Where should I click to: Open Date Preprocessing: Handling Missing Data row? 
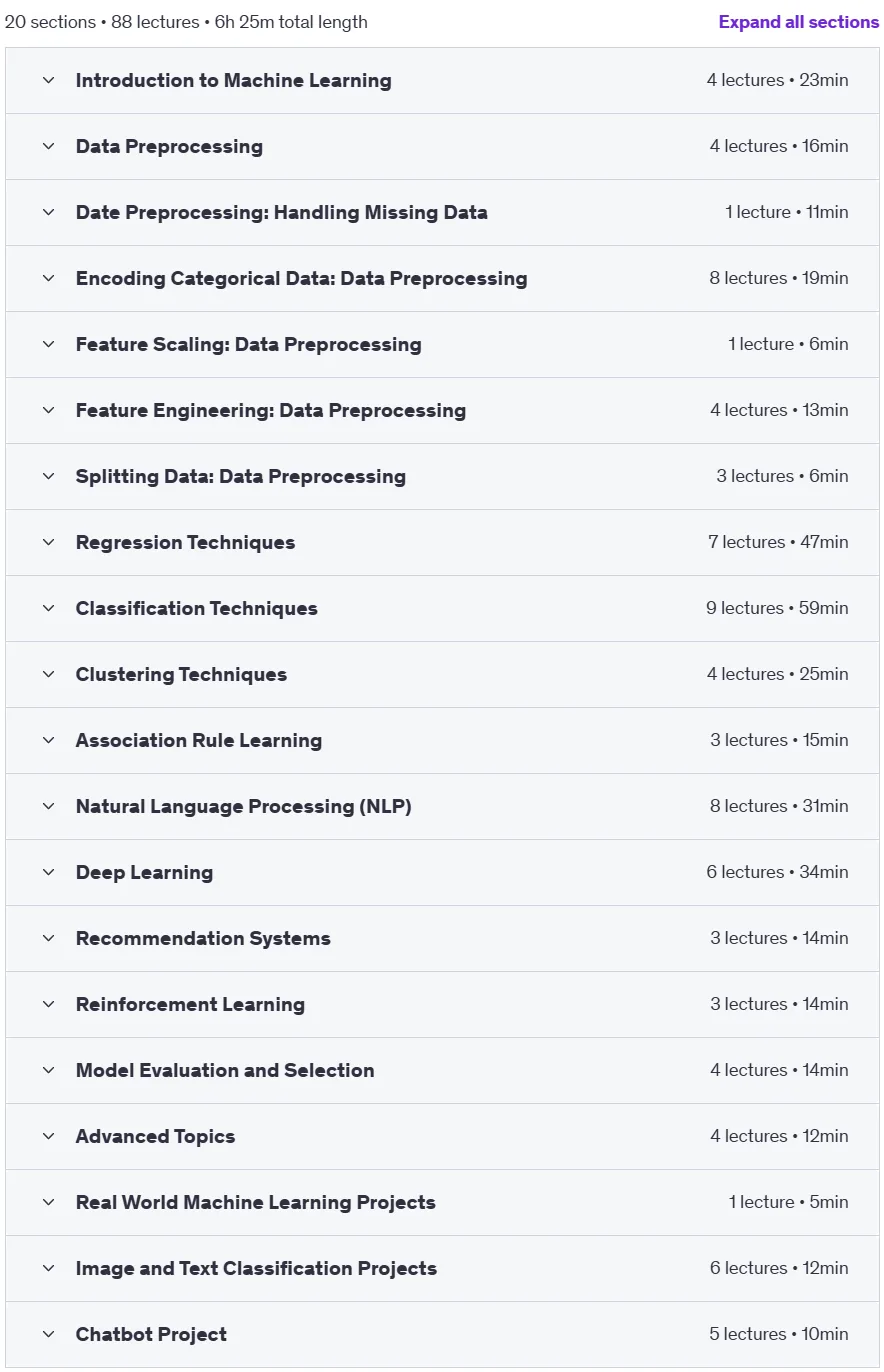[x=442, y=212]
